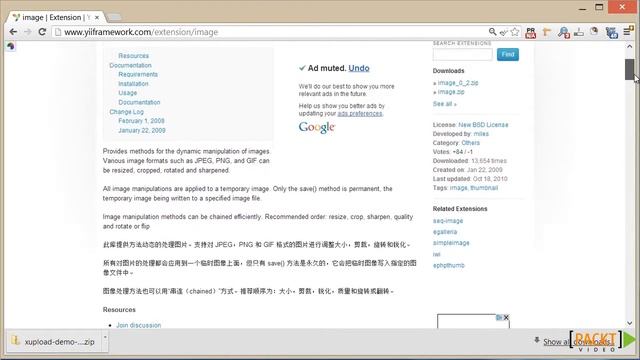Viewport: 640px width, 360px height.
Task: Click the Google logo in ad area
Action: tap(317, 127)
